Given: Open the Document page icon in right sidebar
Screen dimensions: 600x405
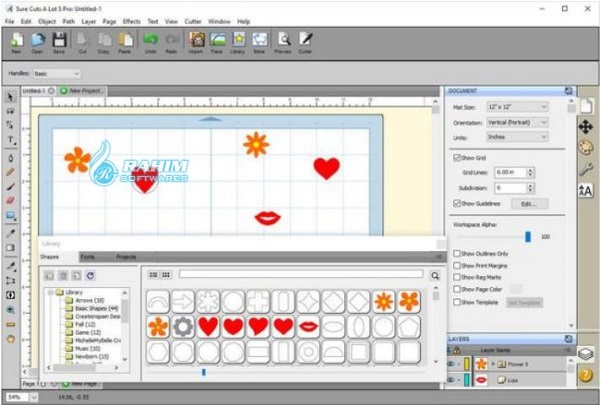Looking at the screenshot, I should pyautogui.click(x=586, y=106).
